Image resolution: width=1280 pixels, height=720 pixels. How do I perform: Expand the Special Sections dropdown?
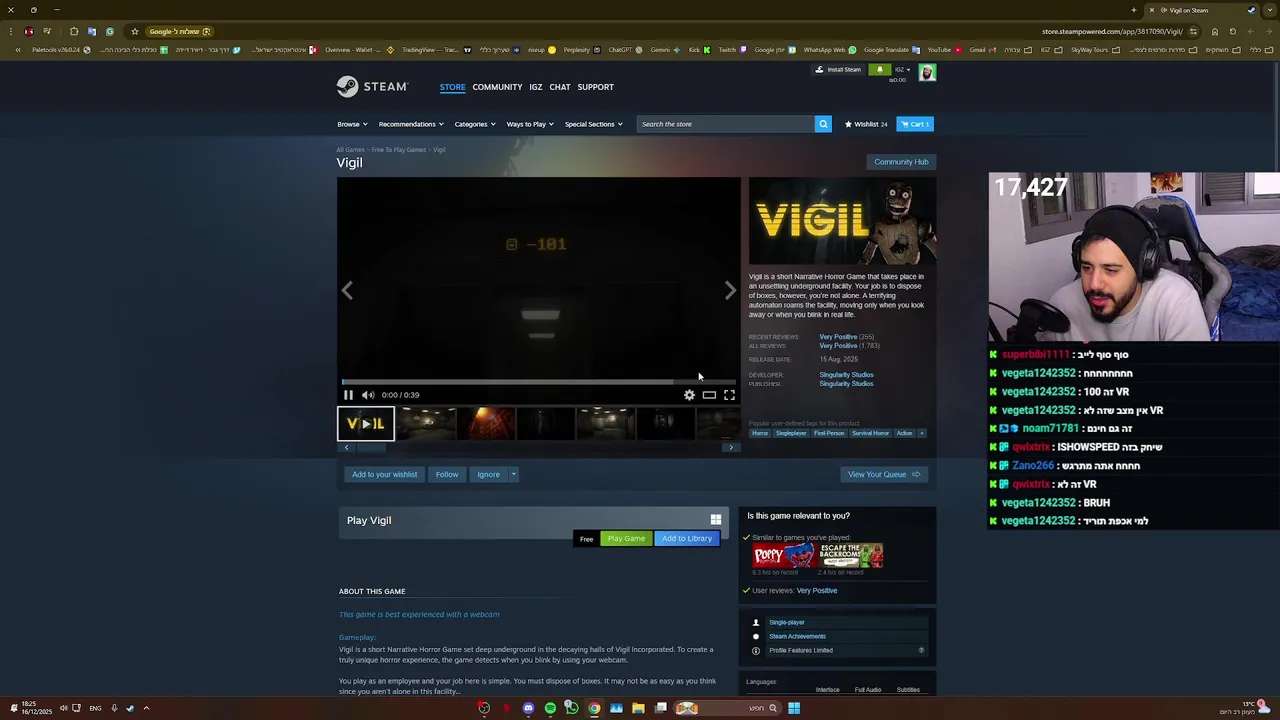pyautogui.click(x=593, y=124)
